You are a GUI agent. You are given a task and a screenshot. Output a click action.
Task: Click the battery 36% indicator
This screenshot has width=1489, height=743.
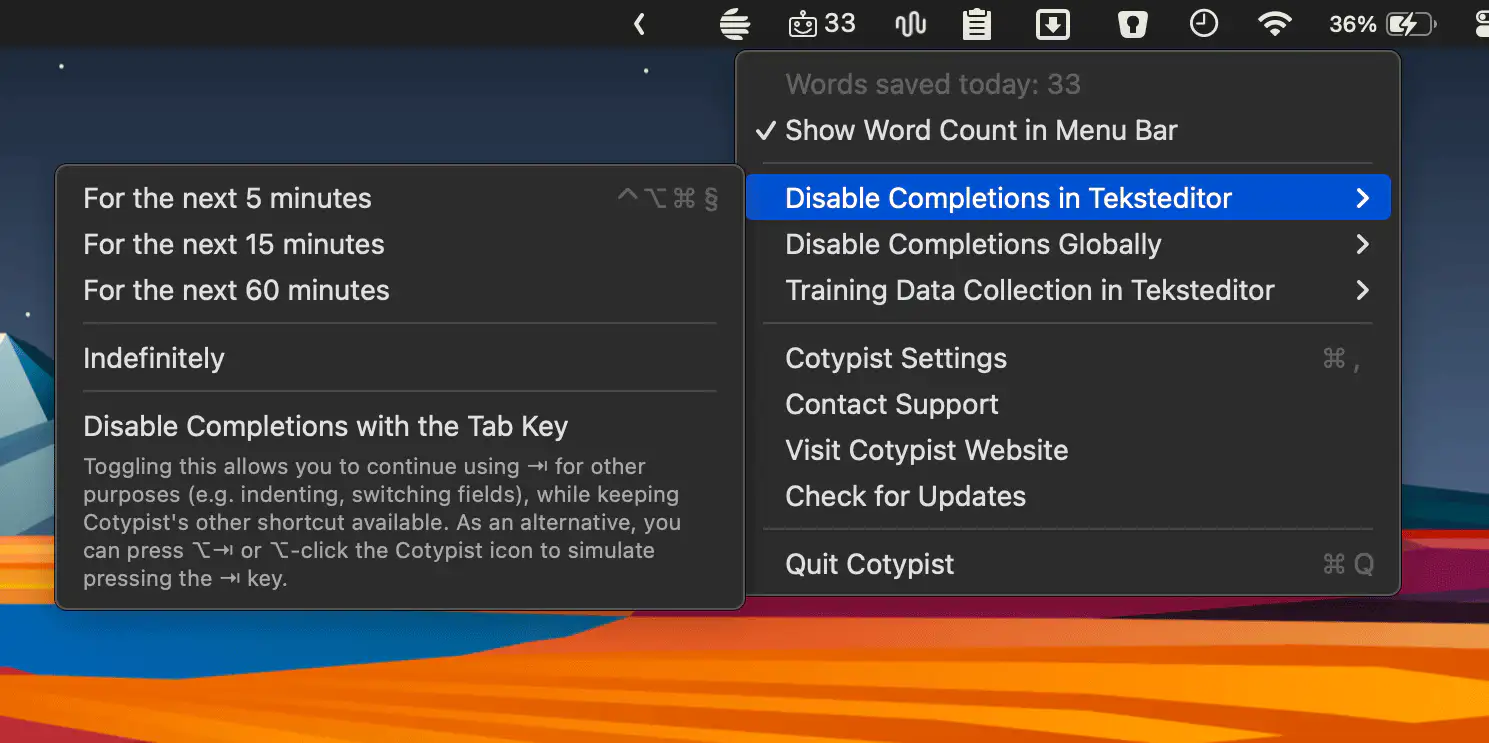[x=1382, y=24]
